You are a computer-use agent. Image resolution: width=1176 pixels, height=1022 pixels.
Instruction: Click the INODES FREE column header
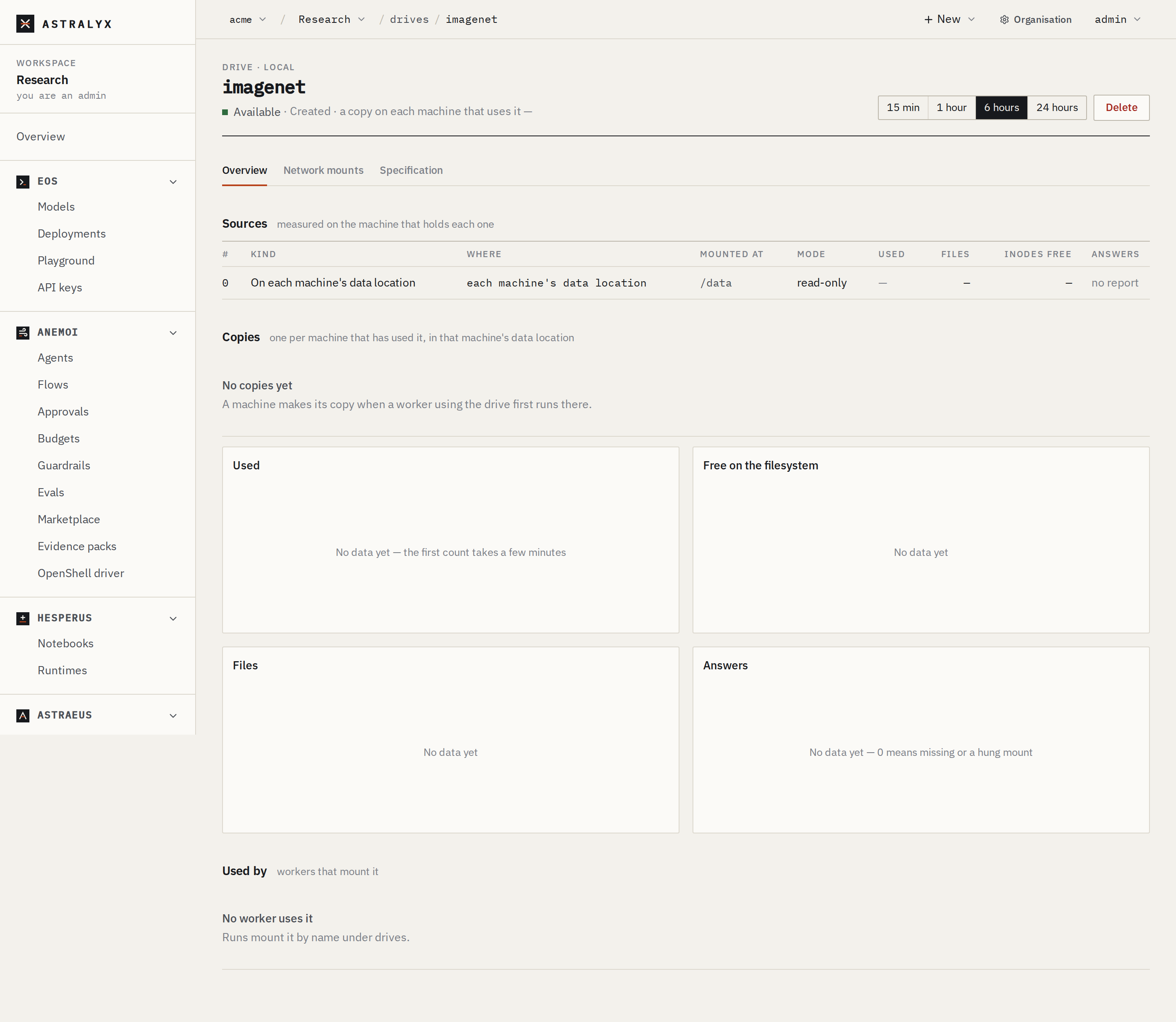1038,254
